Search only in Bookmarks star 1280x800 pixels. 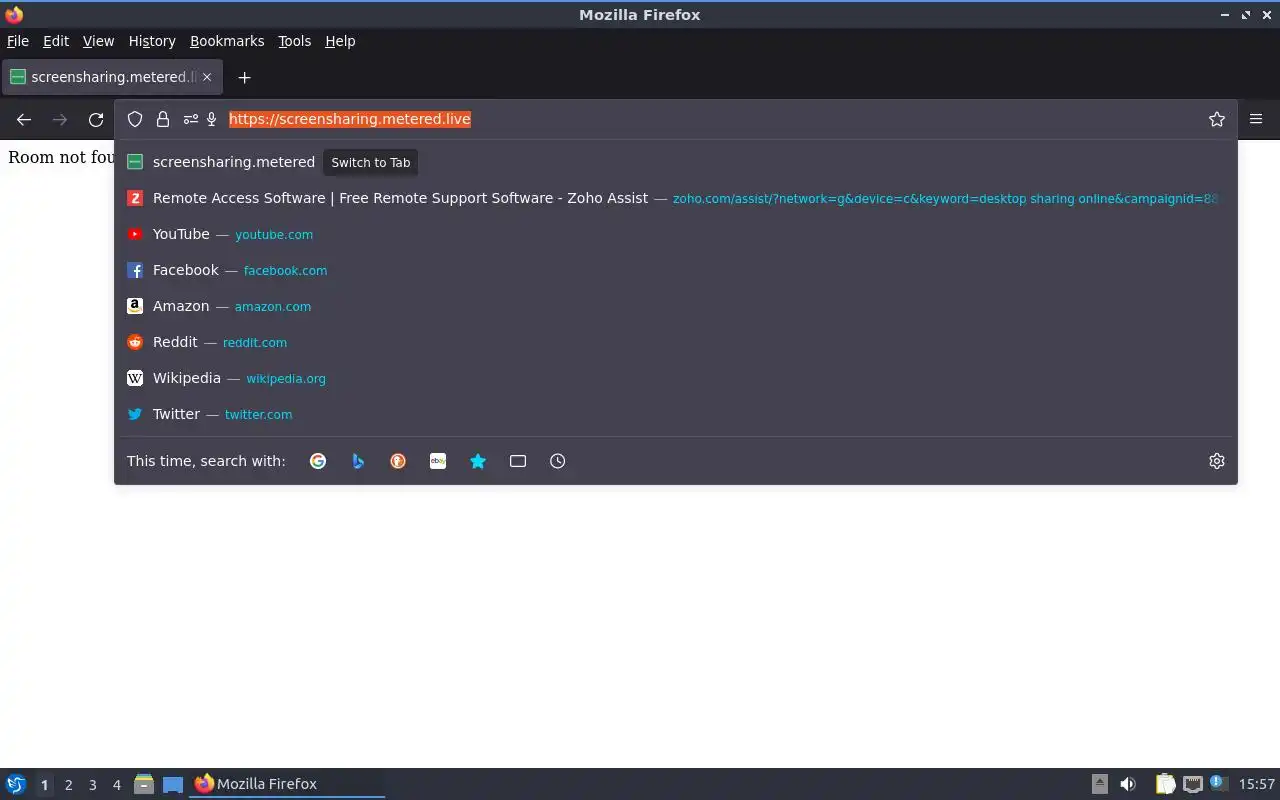click(x=478, y=461)
